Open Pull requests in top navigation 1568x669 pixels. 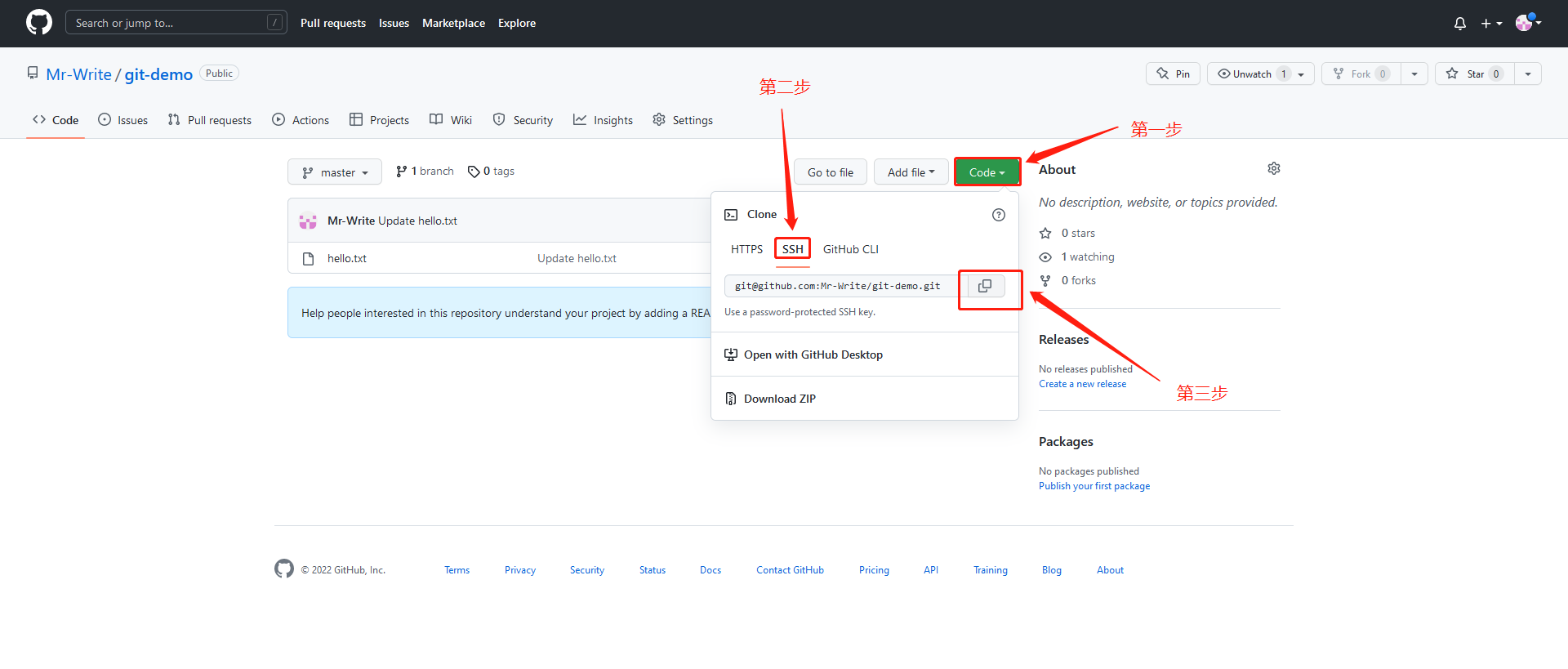[x=333, y=23]
